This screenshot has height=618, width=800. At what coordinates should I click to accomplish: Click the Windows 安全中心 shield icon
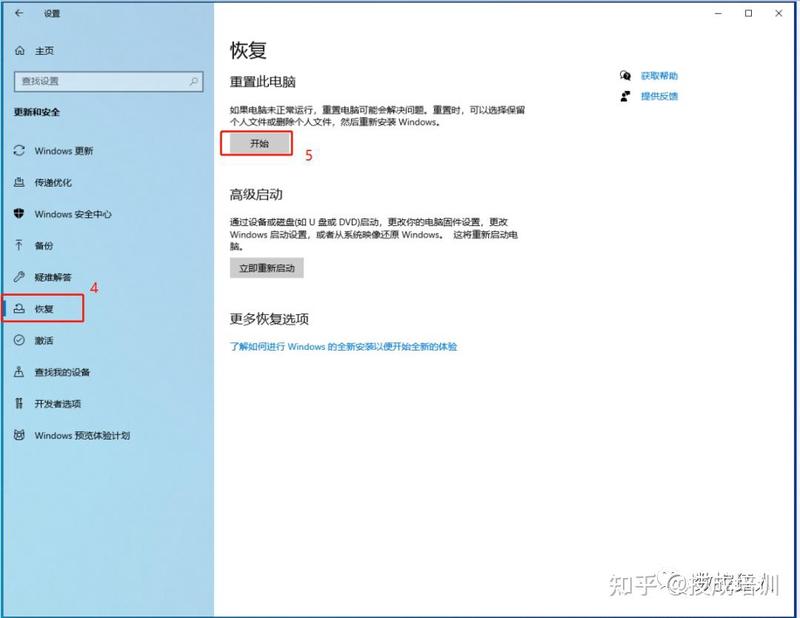tap(19, 214)
